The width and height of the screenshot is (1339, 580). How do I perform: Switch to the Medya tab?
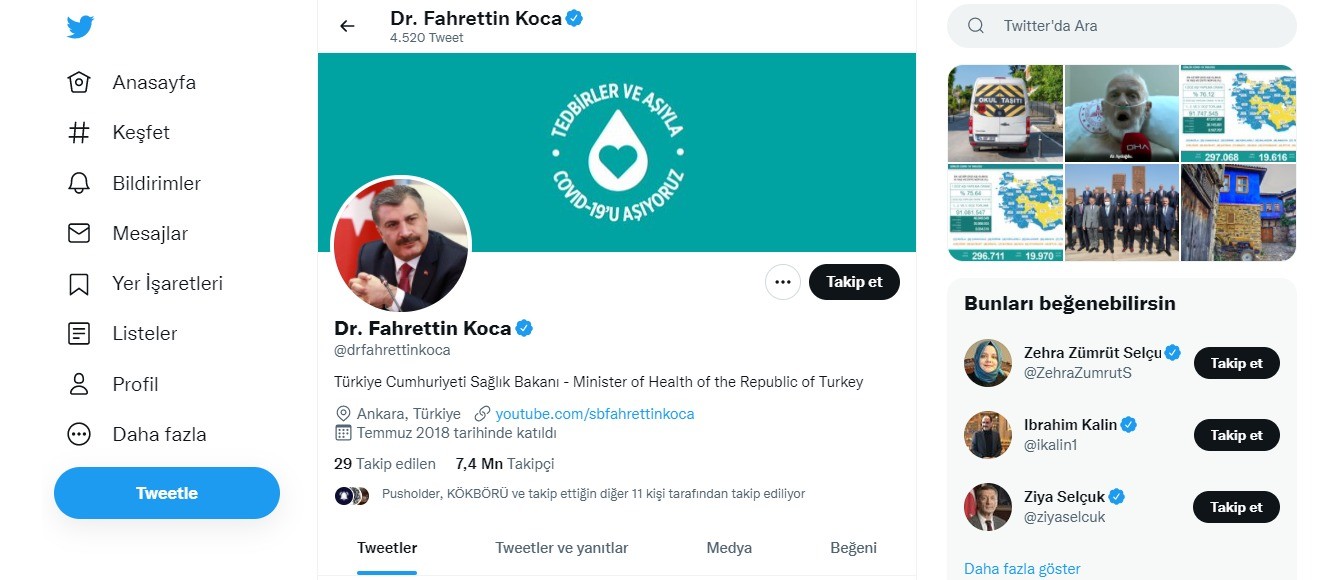(x=728, y=548)
